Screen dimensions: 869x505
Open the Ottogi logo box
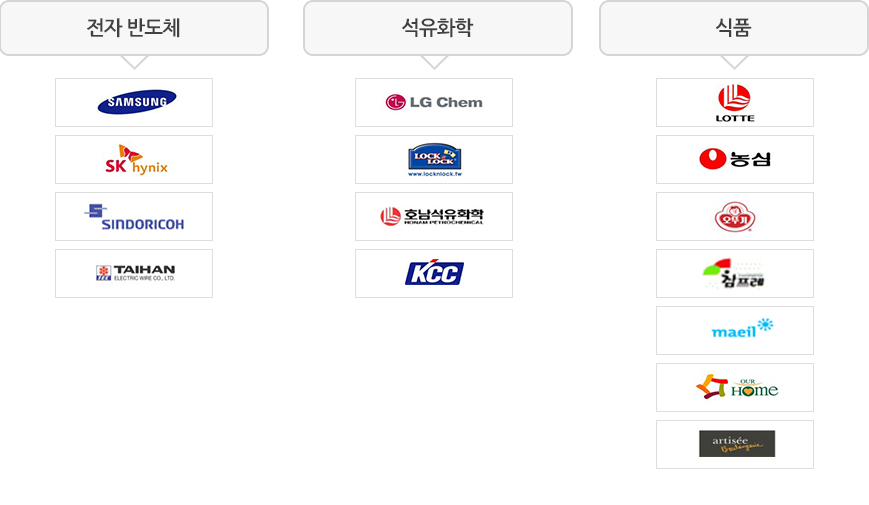coord(735,216)
